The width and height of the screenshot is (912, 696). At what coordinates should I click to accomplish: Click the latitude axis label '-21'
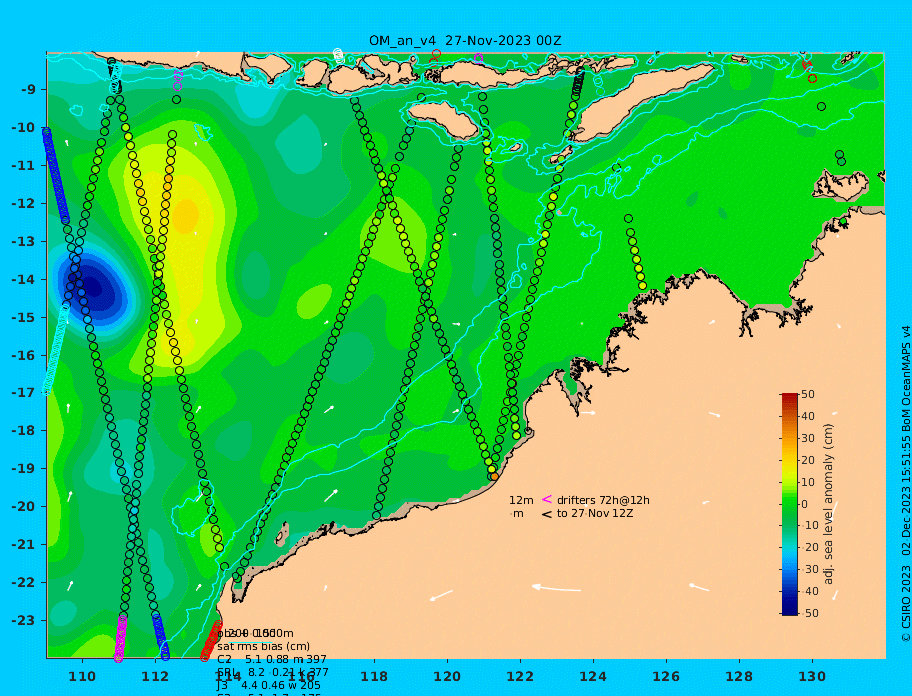(23, 545)
